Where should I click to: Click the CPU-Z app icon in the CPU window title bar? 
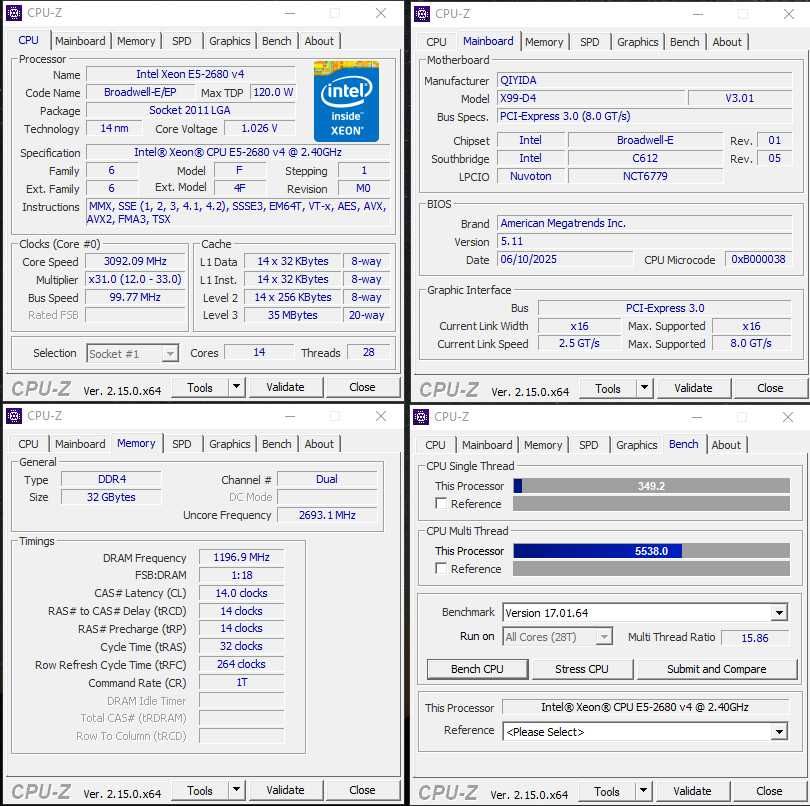click(x=14, y=13)
